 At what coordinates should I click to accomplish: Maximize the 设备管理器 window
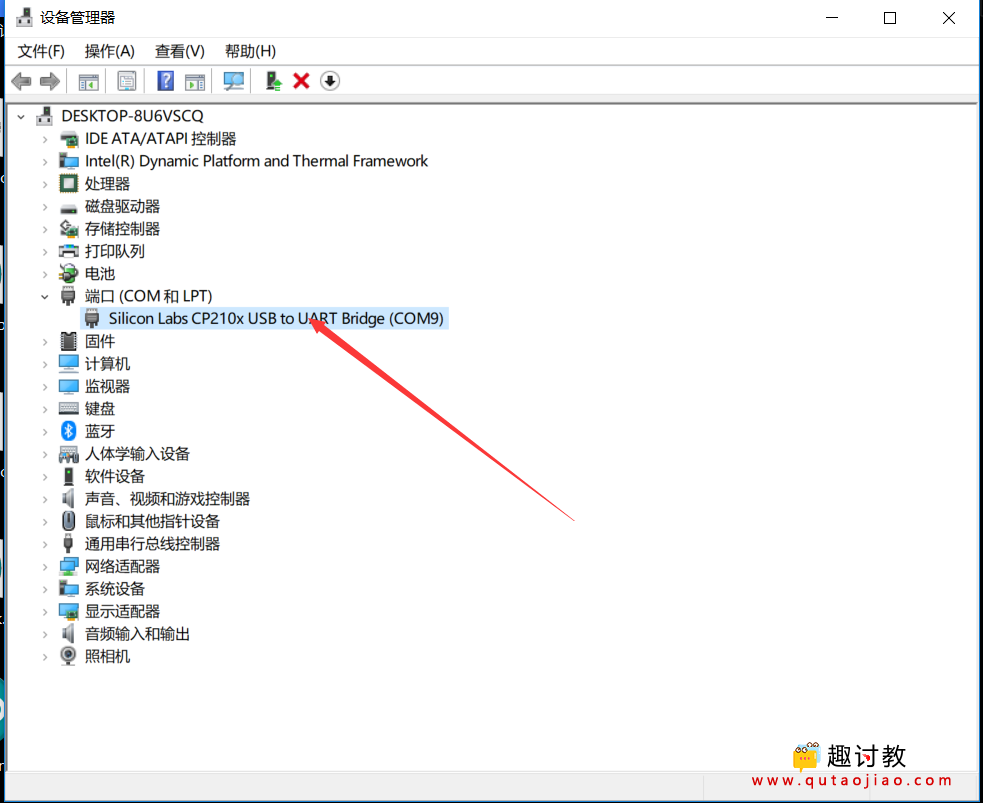coord(890,18)
